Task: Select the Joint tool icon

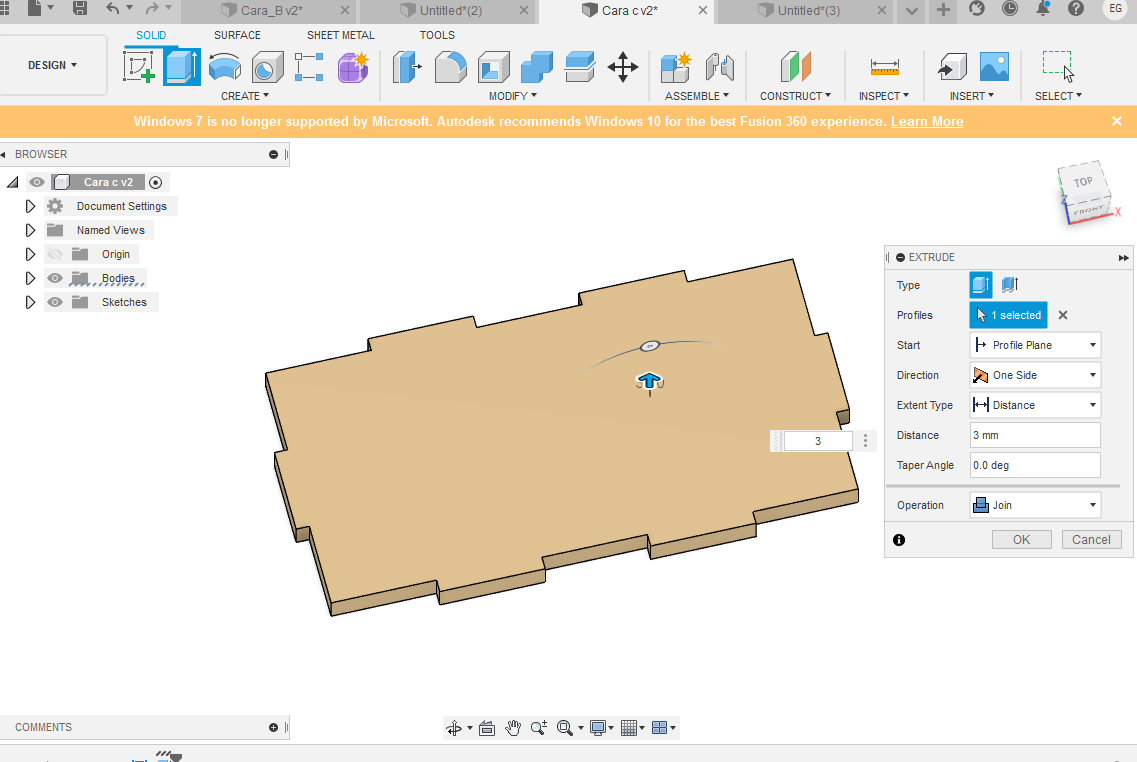Action: coord(719,67)
